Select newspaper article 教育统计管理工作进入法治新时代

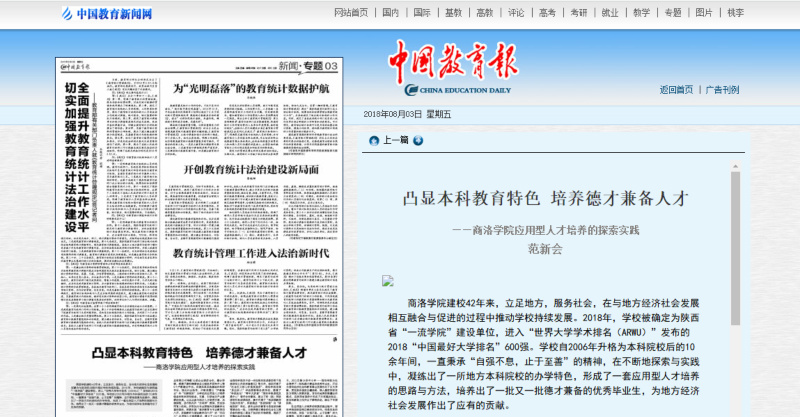click(251, 253)
